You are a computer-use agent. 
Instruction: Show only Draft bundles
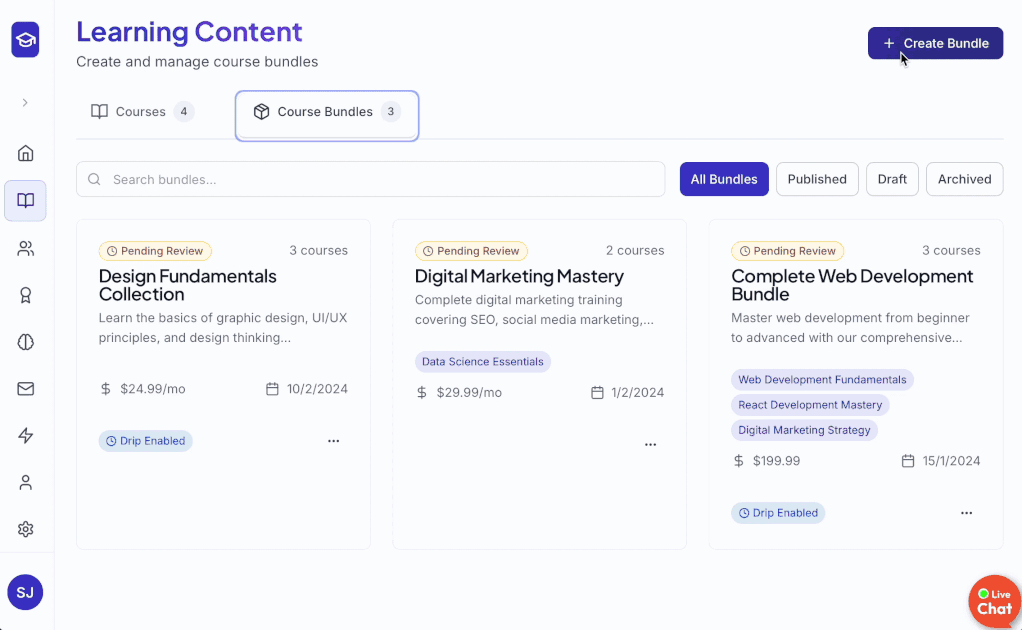[892, 179]
